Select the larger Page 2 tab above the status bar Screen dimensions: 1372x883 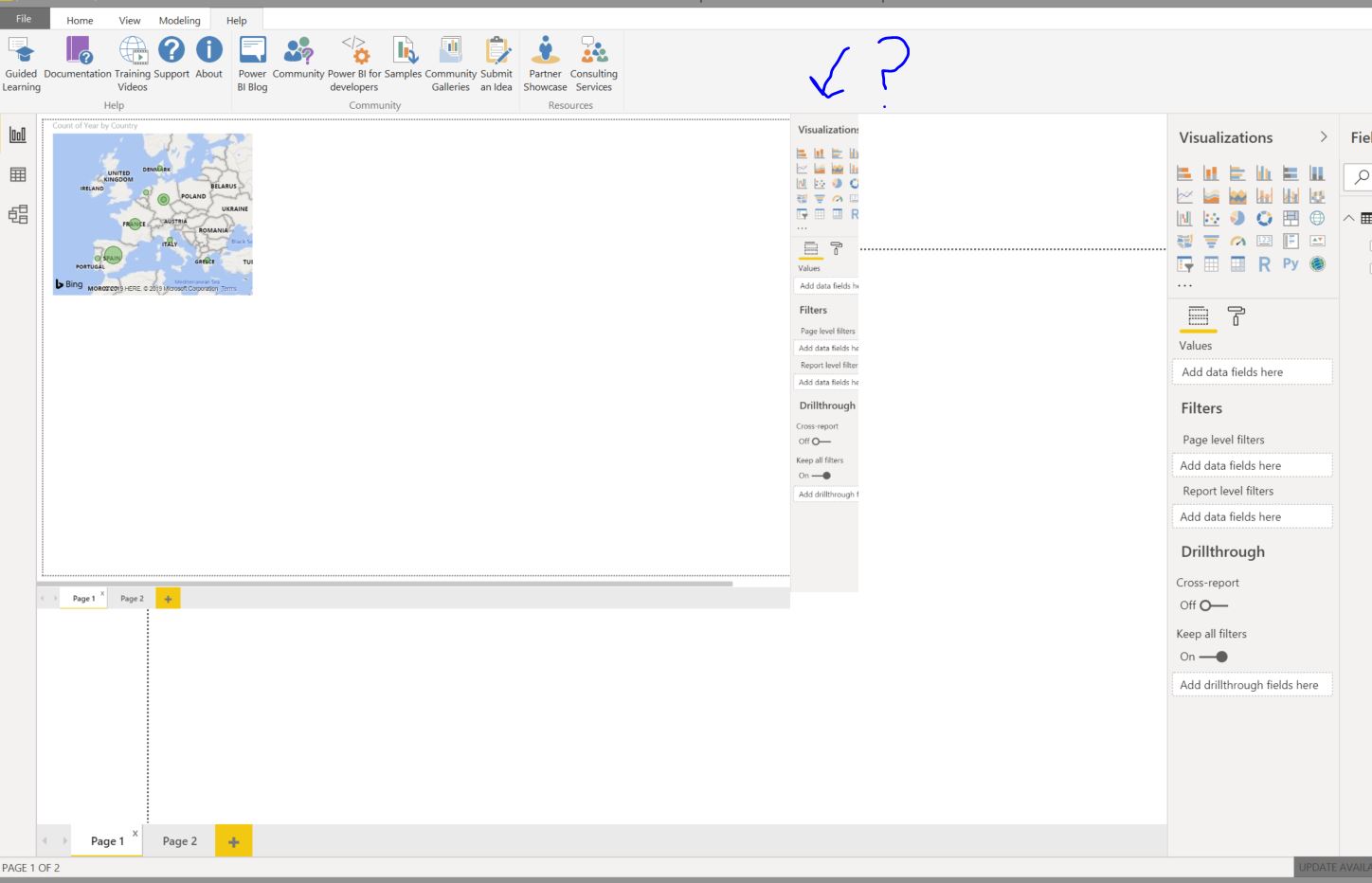[180, 841]
